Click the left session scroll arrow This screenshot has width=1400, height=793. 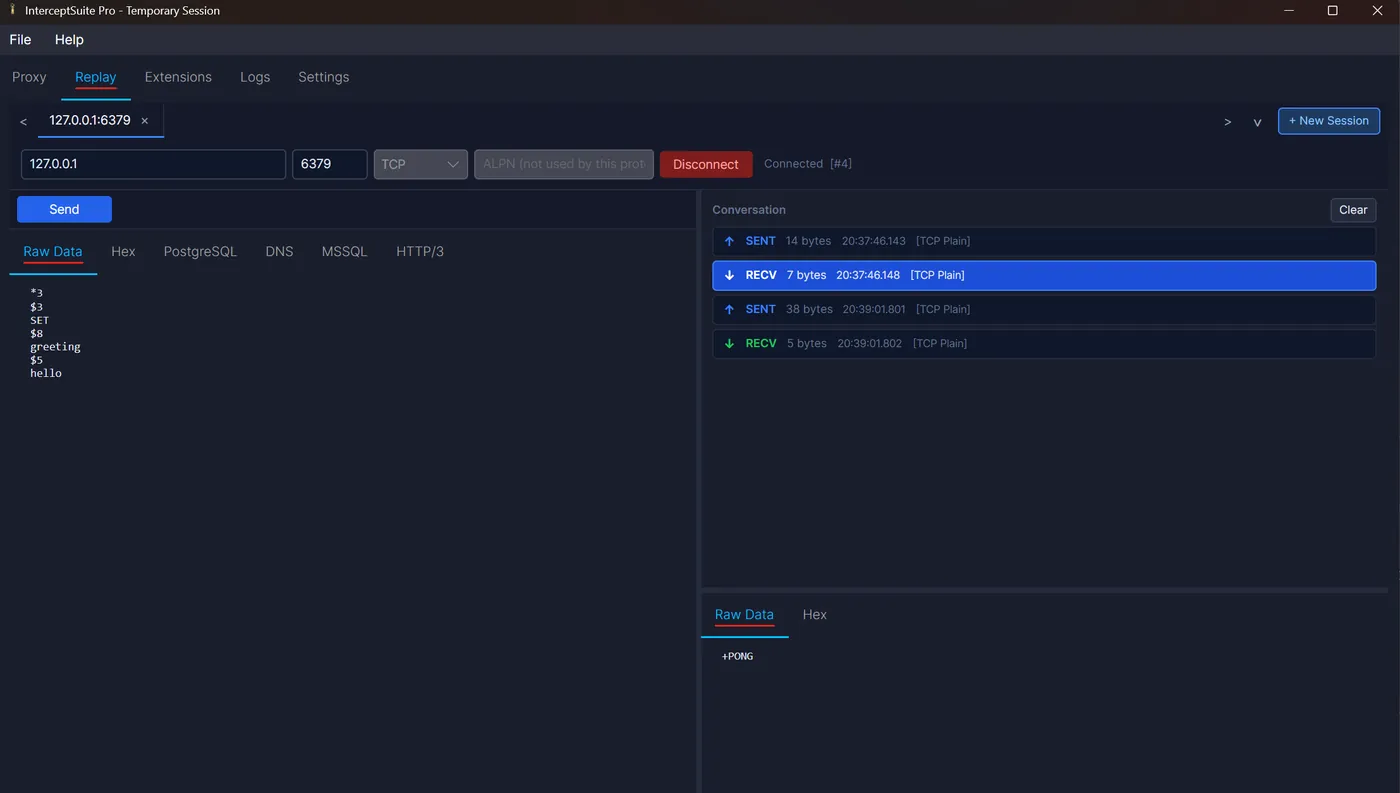coord(23,122)
